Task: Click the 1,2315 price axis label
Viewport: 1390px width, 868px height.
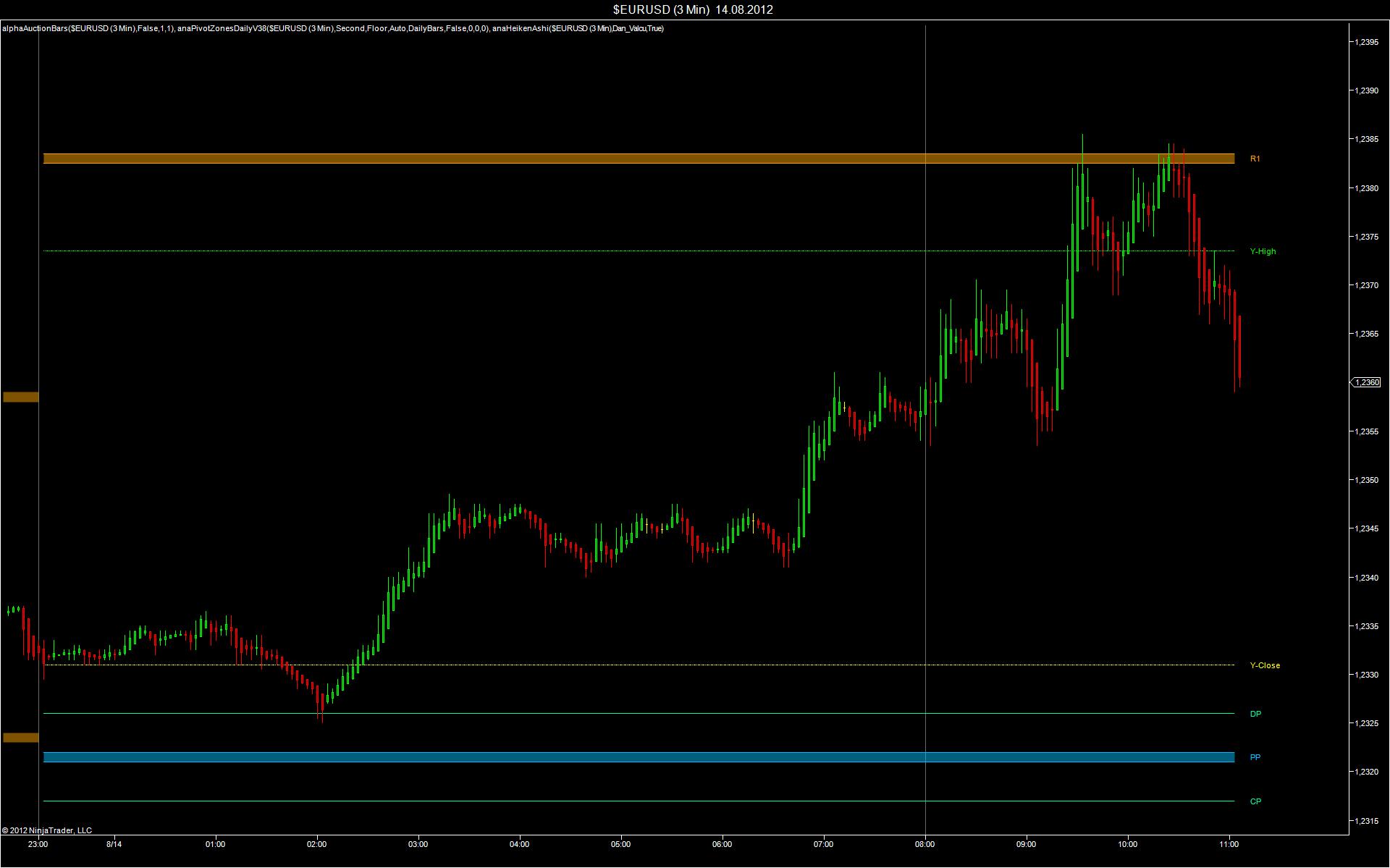Action: (x=1367, y=821)
